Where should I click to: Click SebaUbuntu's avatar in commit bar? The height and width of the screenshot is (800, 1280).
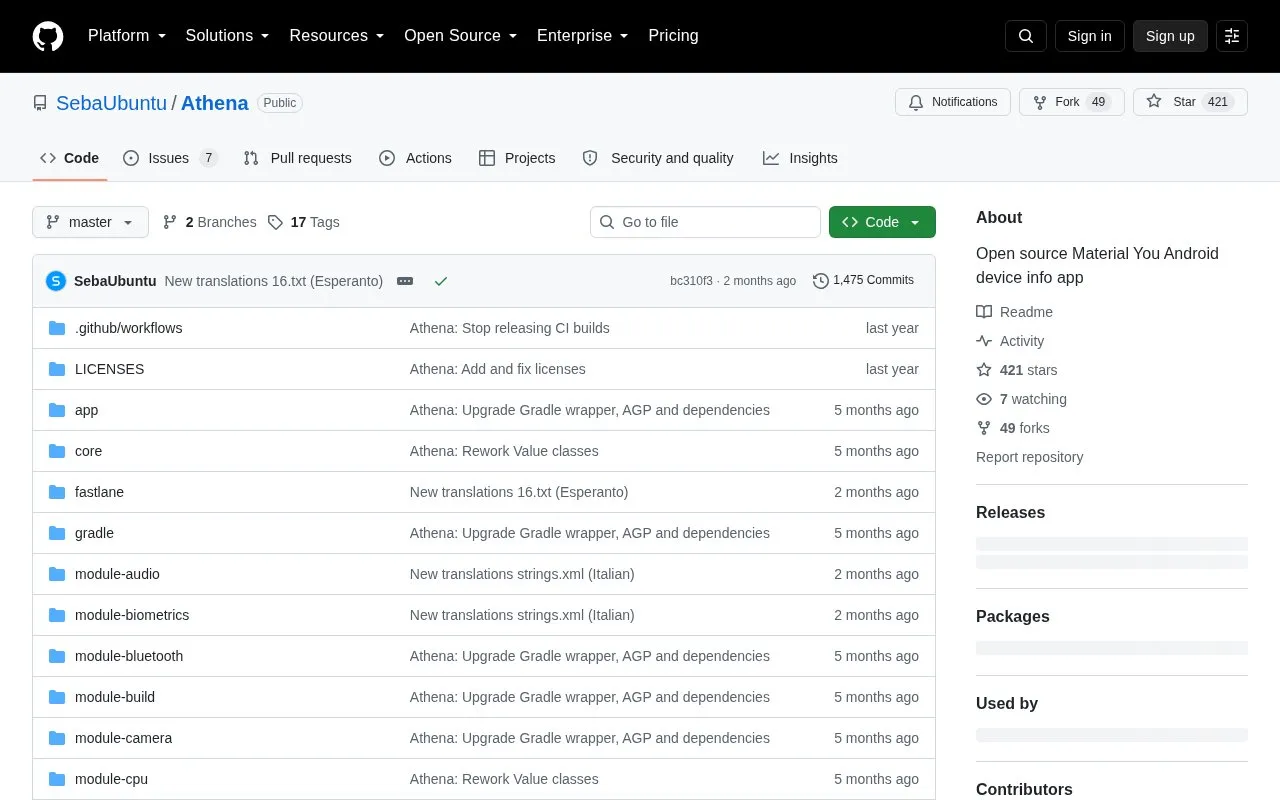[56, 281]
